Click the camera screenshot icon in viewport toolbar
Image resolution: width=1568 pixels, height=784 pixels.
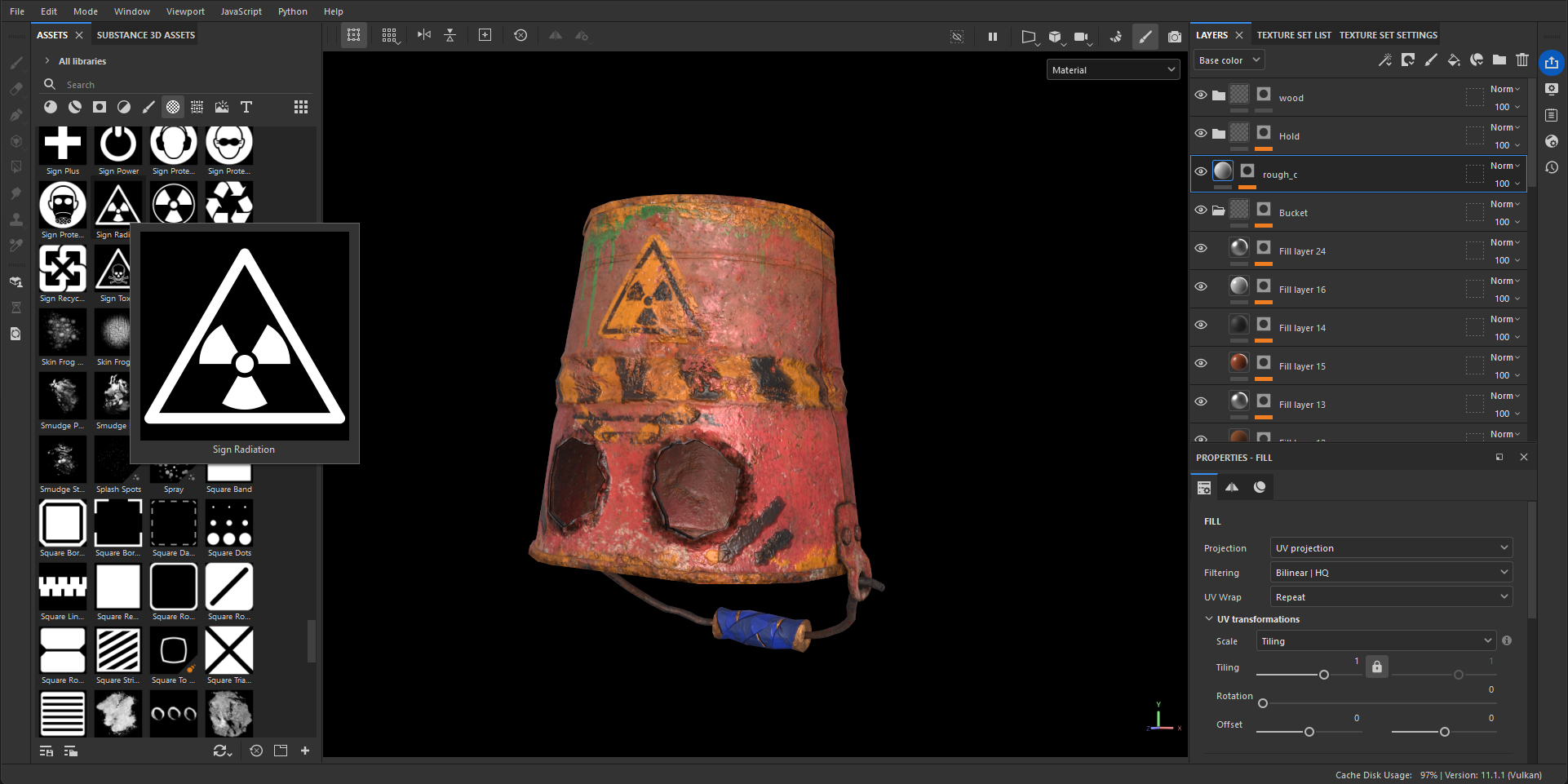click(1174, 37)
